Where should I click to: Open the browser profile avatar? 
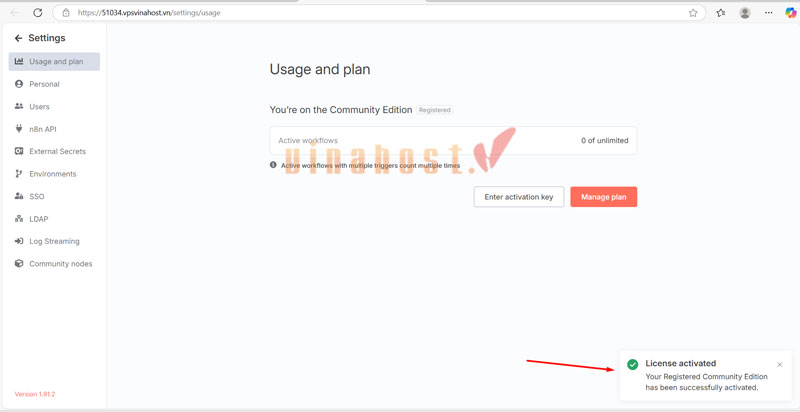pyautogui.click(x=745, y=13)
